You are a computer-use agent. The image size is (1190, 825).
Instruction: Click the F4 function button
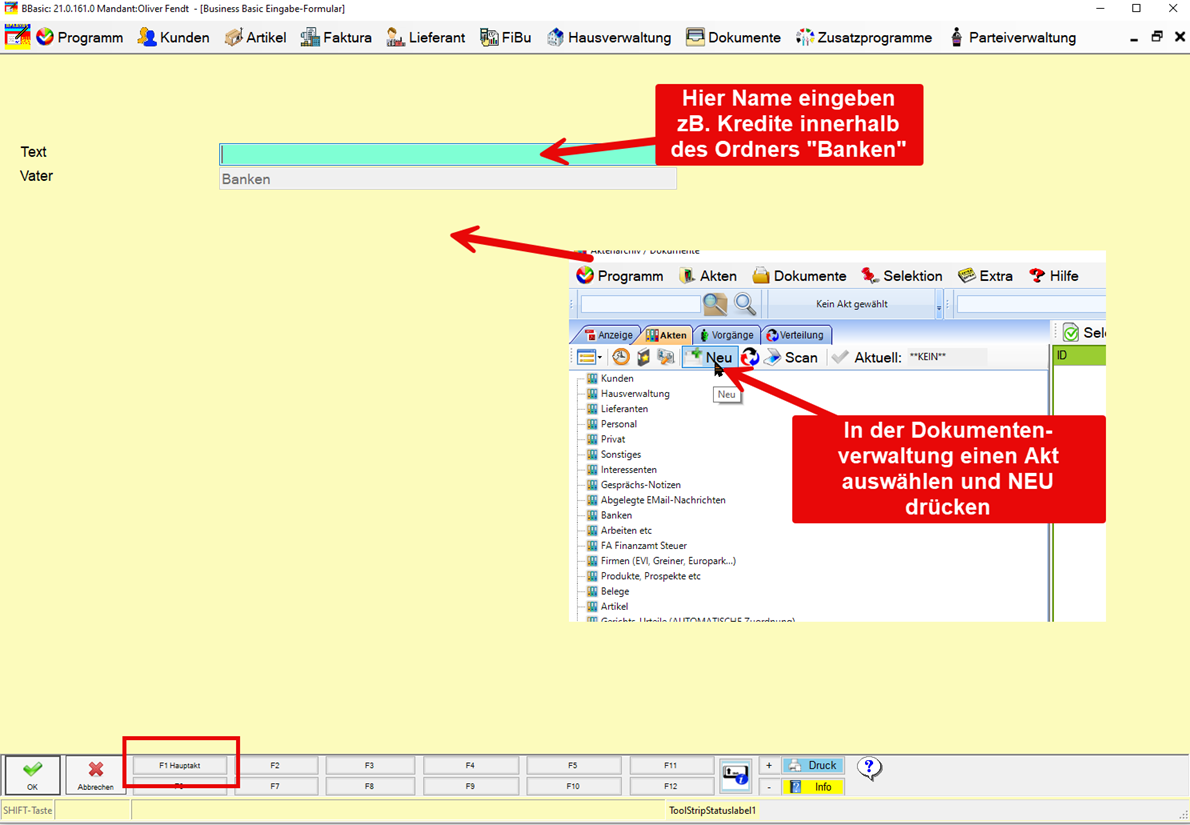pos(471,765)
